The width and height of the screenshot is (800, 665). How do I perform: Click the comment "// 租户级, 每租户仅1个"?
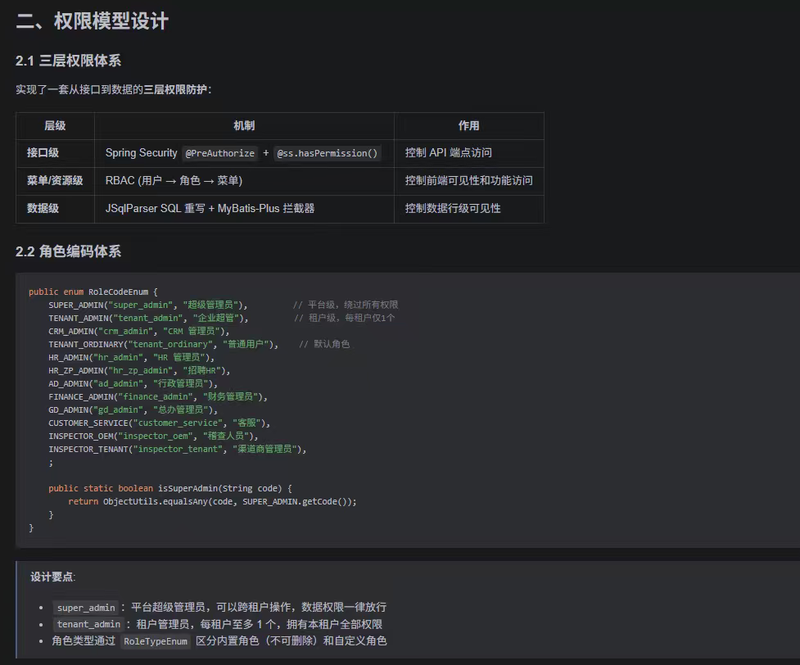pos(344,318)
